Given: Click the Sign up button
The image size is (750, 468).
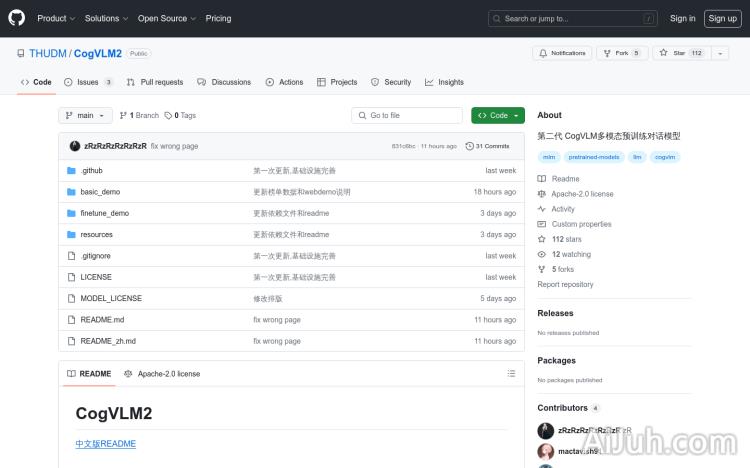Looking at the screenshot, I should (x=721, y=18).
